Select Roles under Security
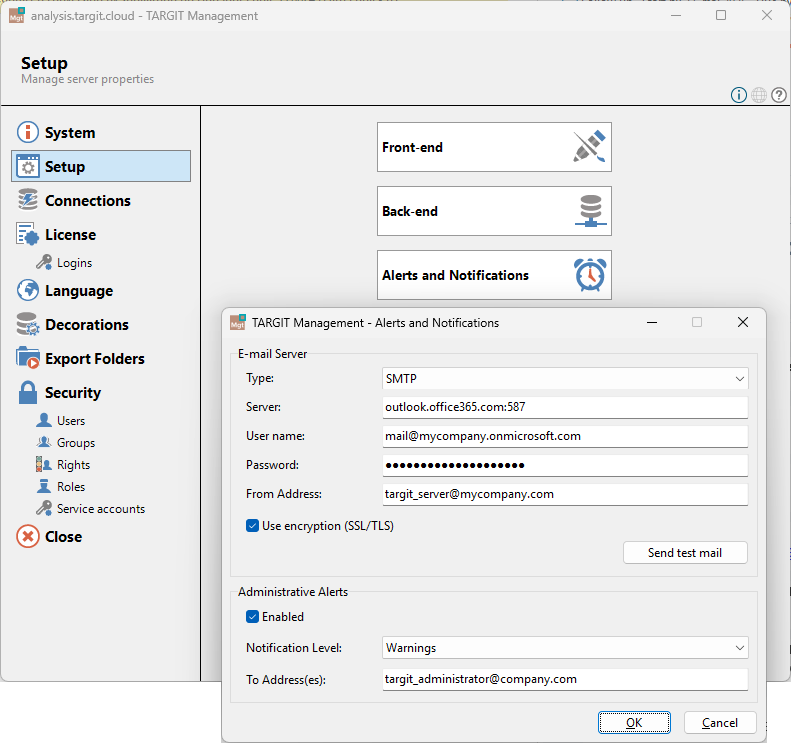This screenshot has width=791, height=743. click(71, 487)
